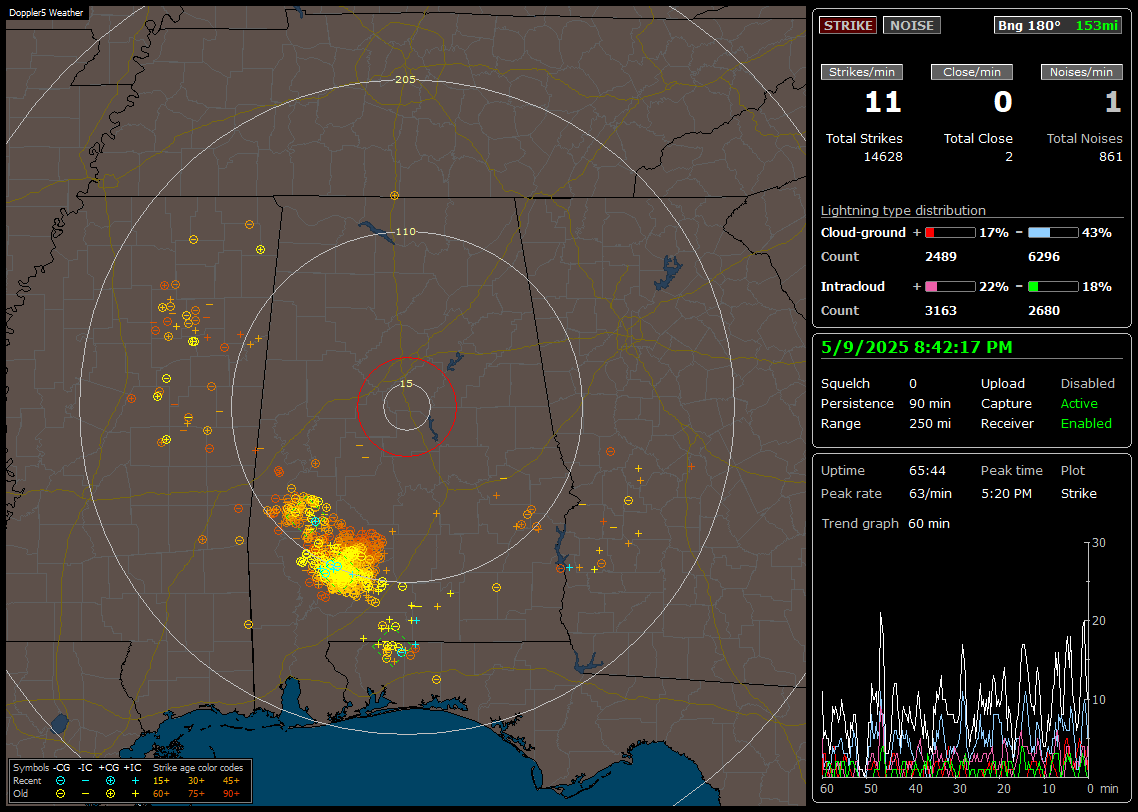Image resolution: width=1138 pixels, height=812 pixels.
Task: Click the 60+ strike age color code
Action: [161, 794]
